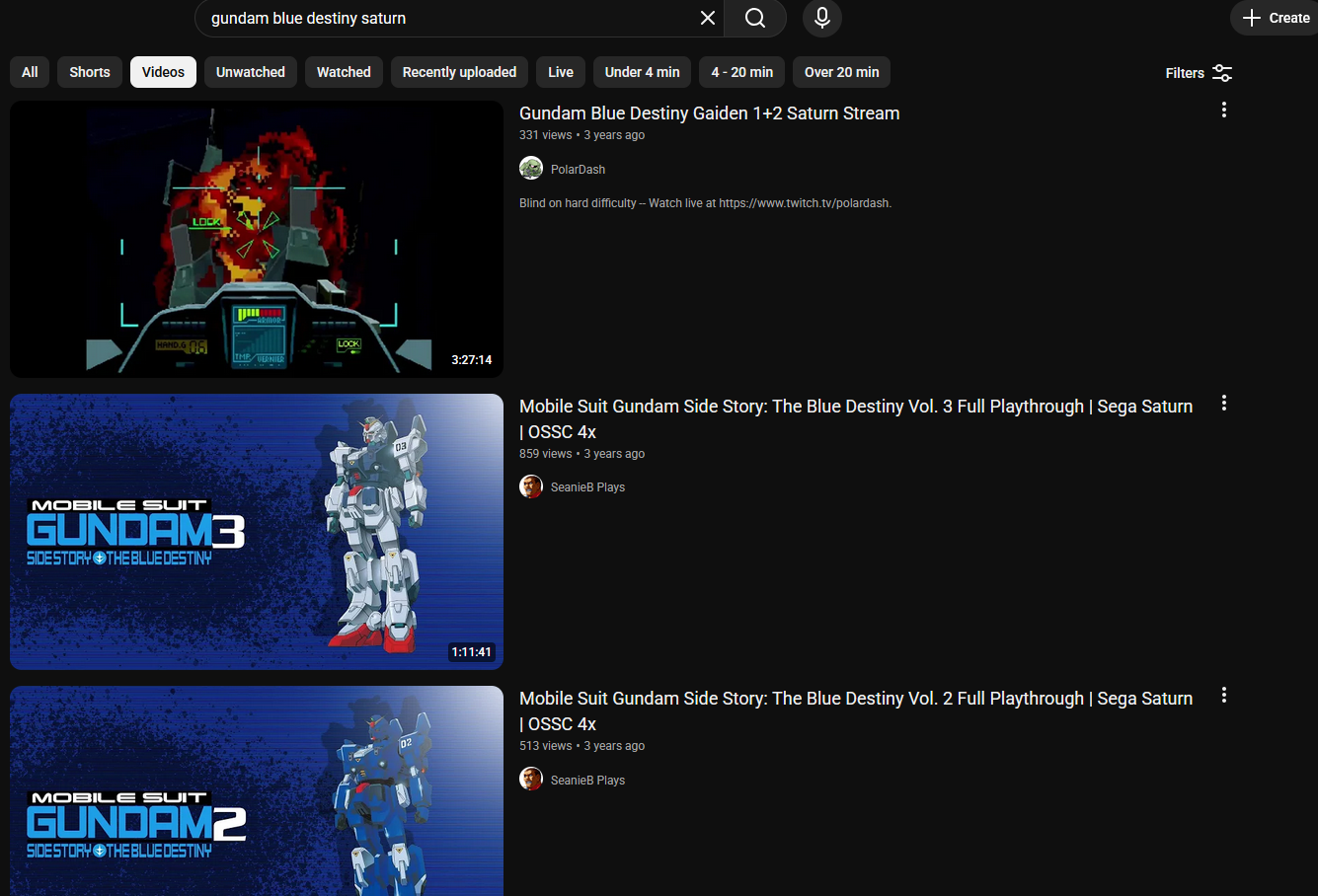Open SeanieB Plays avatar on Vol. 2 video
1318x896 pixels.
531,780
